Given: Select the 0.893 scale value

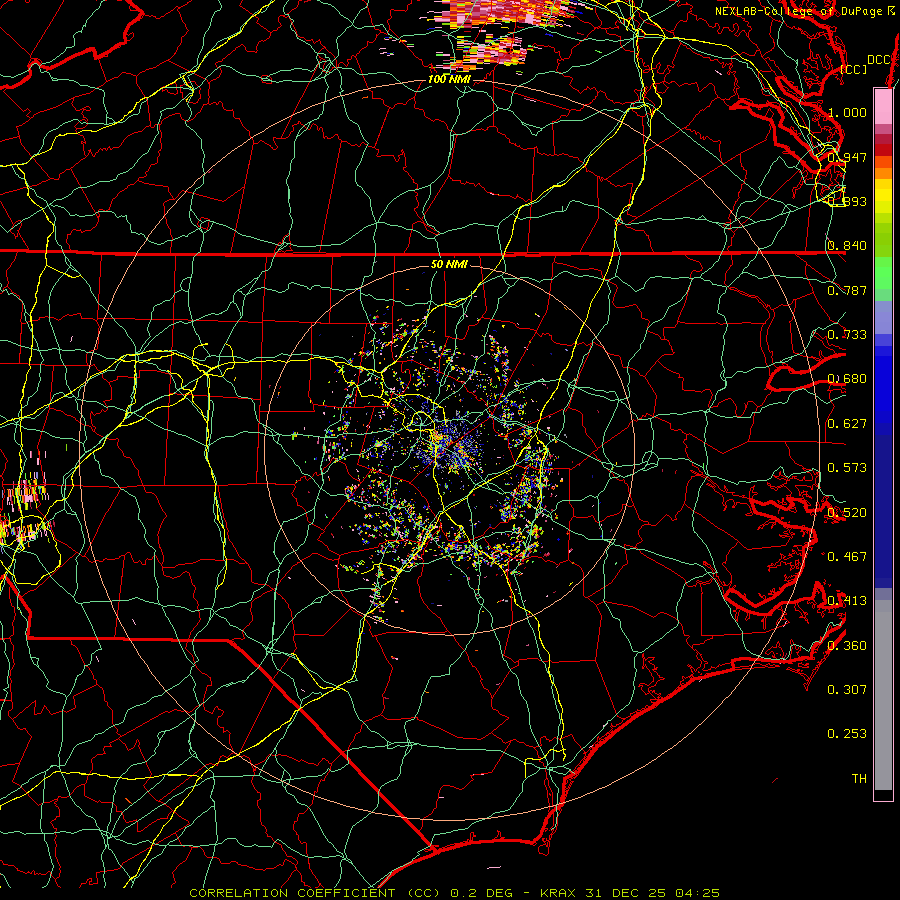Looking at the screenshot, I should [x=847, y=201].
